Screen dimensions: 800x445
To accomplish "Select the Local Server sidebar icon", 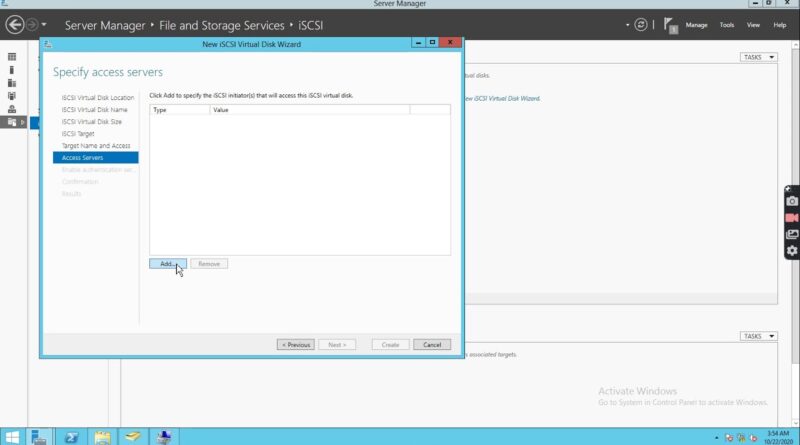I will coord(12,70).
